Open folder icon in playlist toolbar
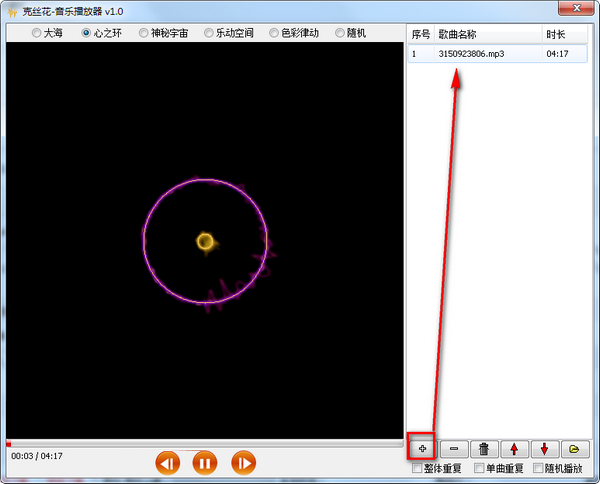The width and height of the screenshot is (600, 484). pos(575,448)
